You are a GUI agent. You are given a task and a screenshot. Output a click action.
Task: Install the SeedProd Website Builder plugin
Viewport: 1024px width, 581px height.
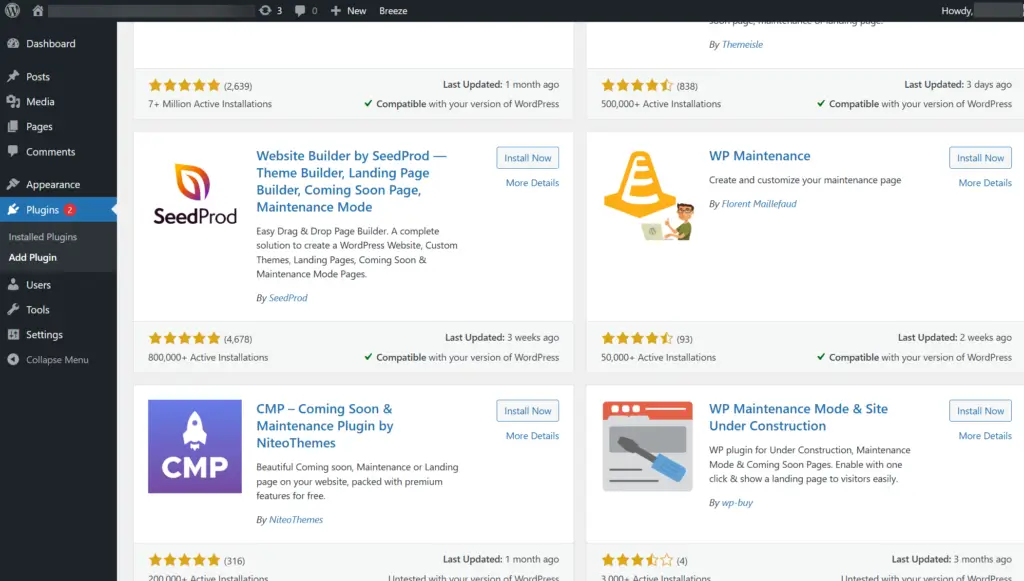527,157
